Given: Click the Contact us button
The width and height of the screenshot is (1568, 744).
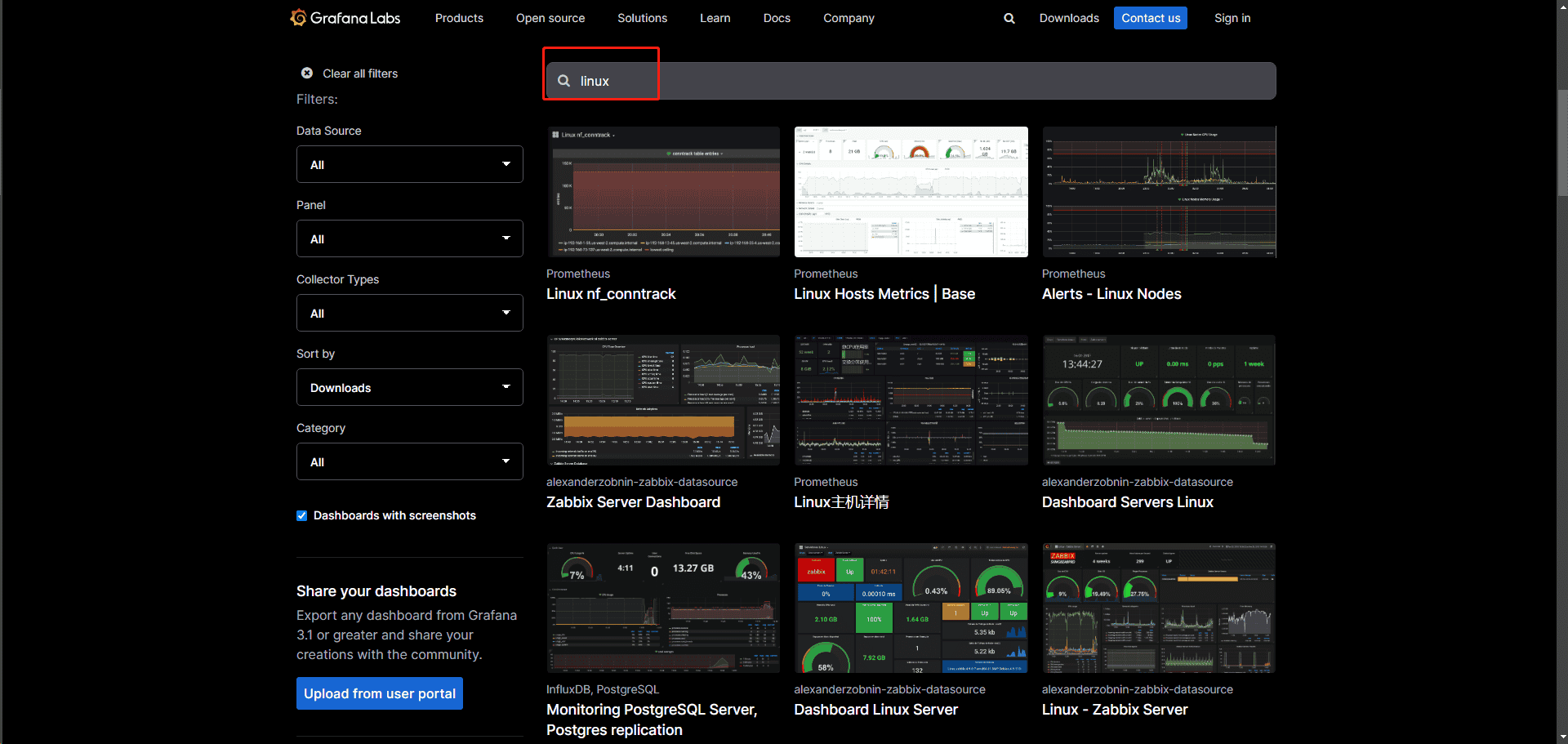Looking at the screenshot, I should click(x=1150, y=17).
